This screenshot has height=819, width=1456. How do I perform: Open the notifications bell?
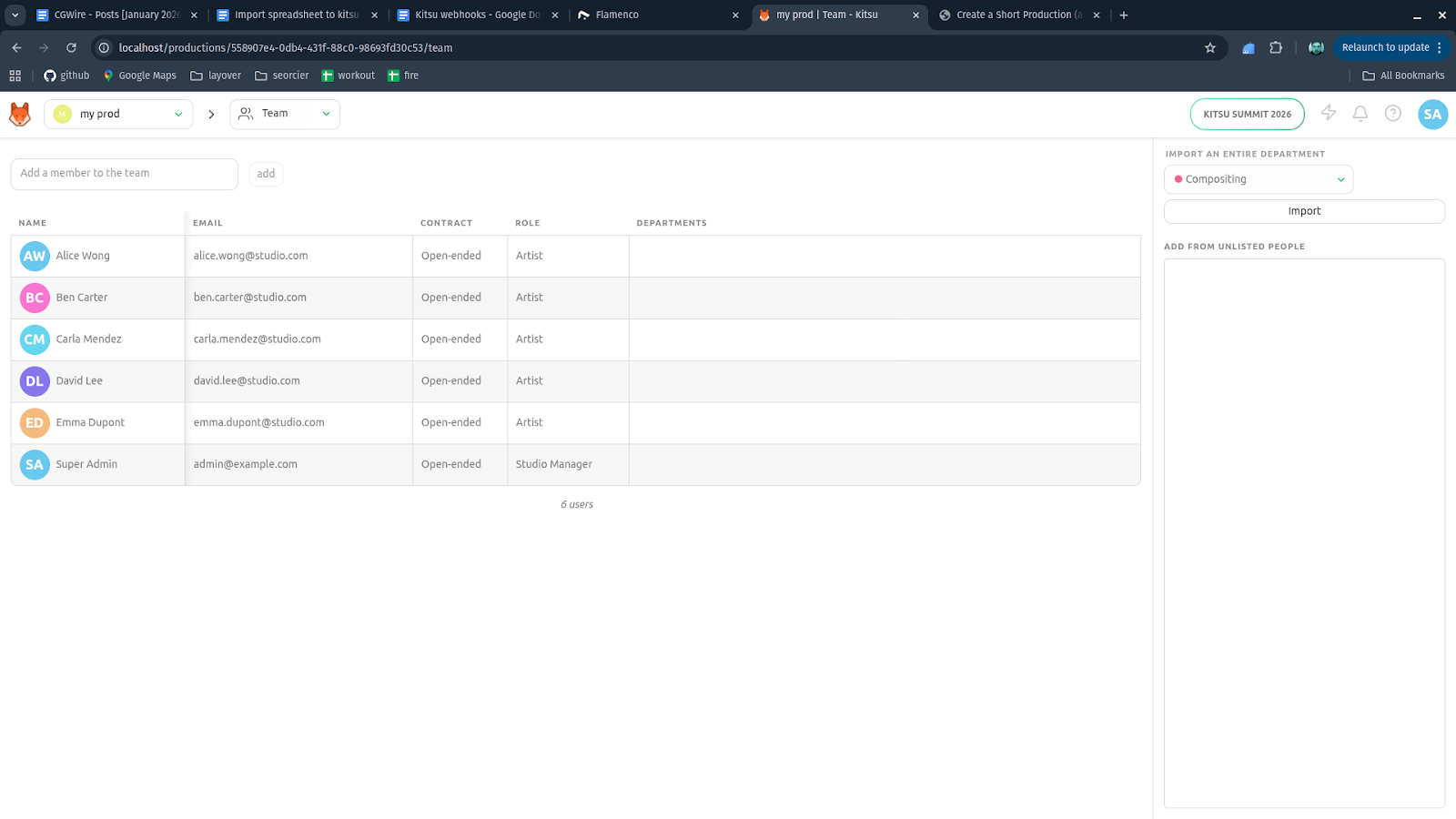pyautogui.click(x=1360, y=114)
